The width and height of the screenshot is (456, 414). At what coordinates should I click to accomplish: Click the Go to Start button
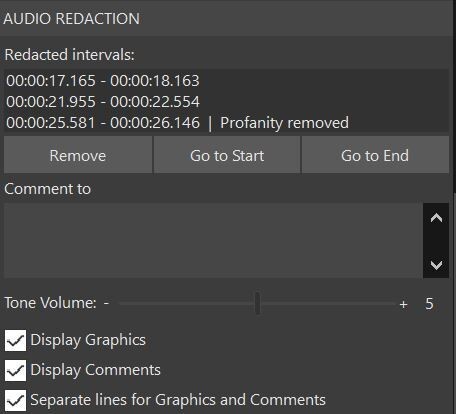(x=227, y=155)
